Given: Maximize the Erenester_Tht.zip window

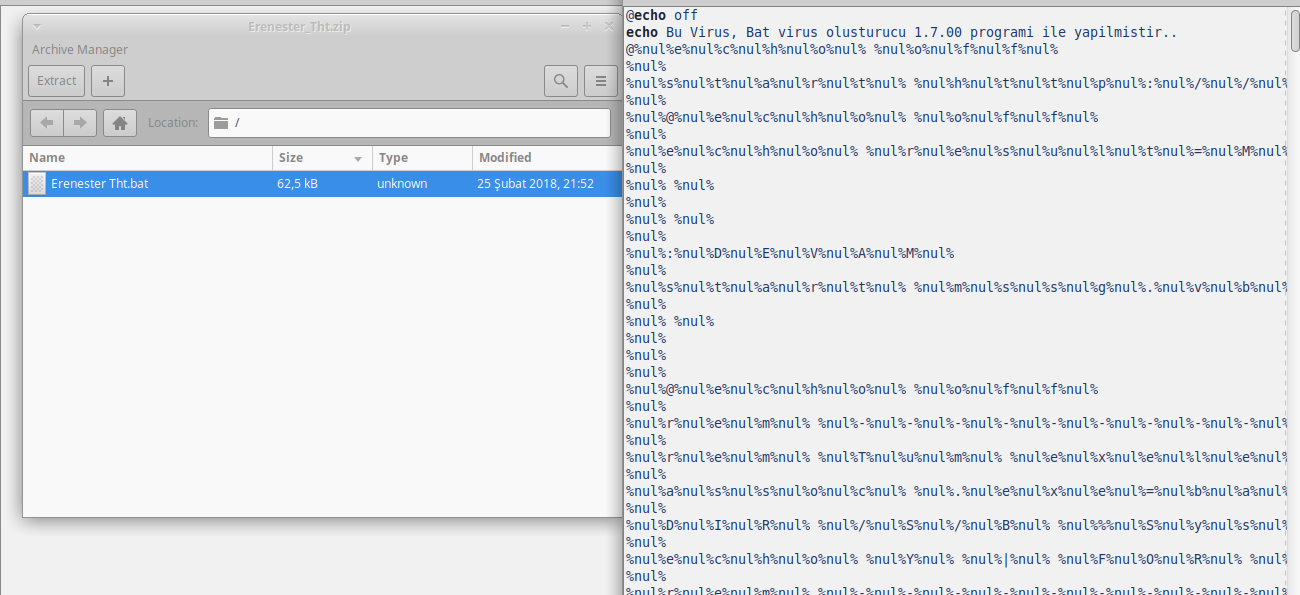Looking at the screenshot, I should (x=587, y=26).
